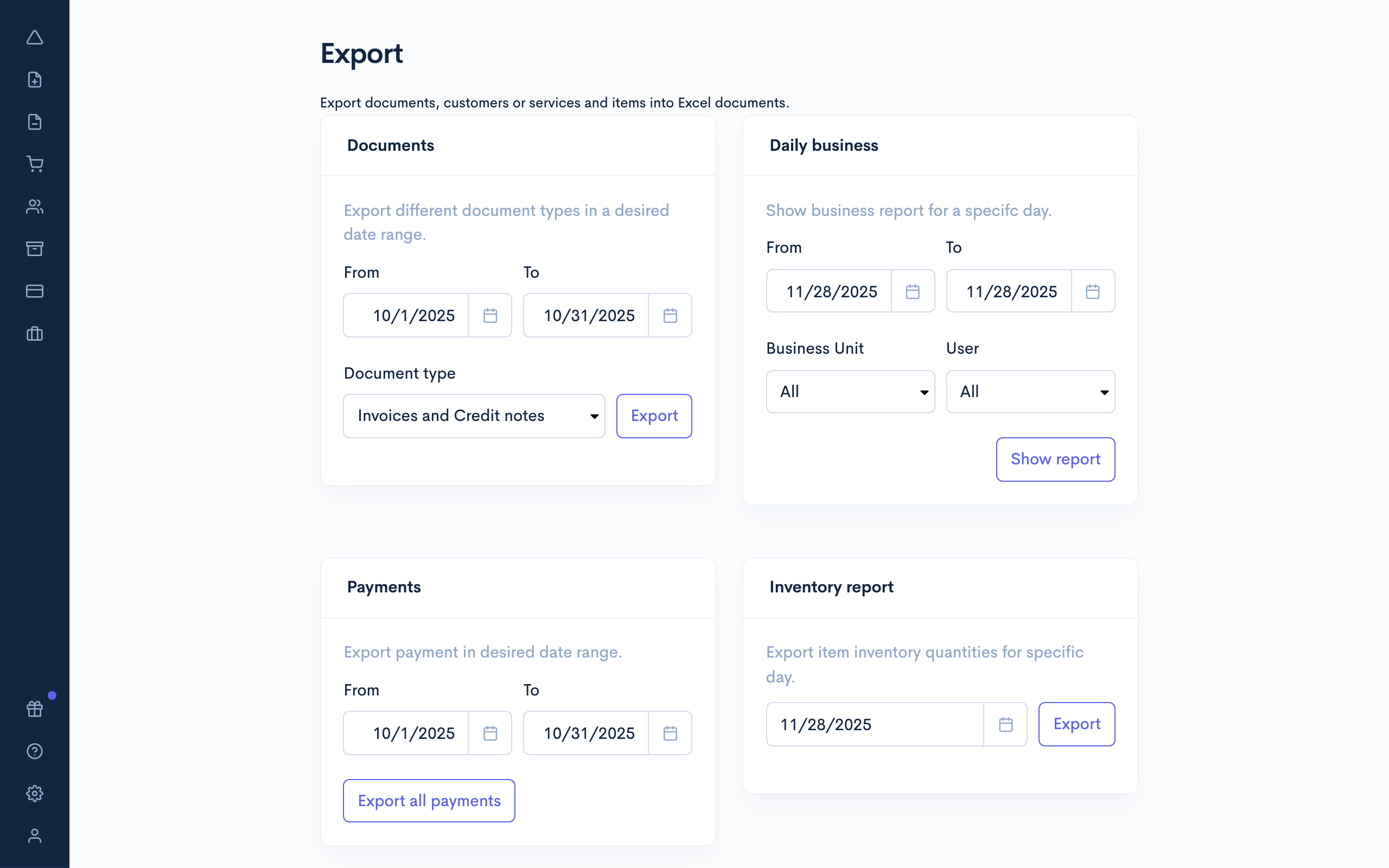
Task: Open the gift icon with notification dot
Action: pyautogui.click(x=35, y=709)
